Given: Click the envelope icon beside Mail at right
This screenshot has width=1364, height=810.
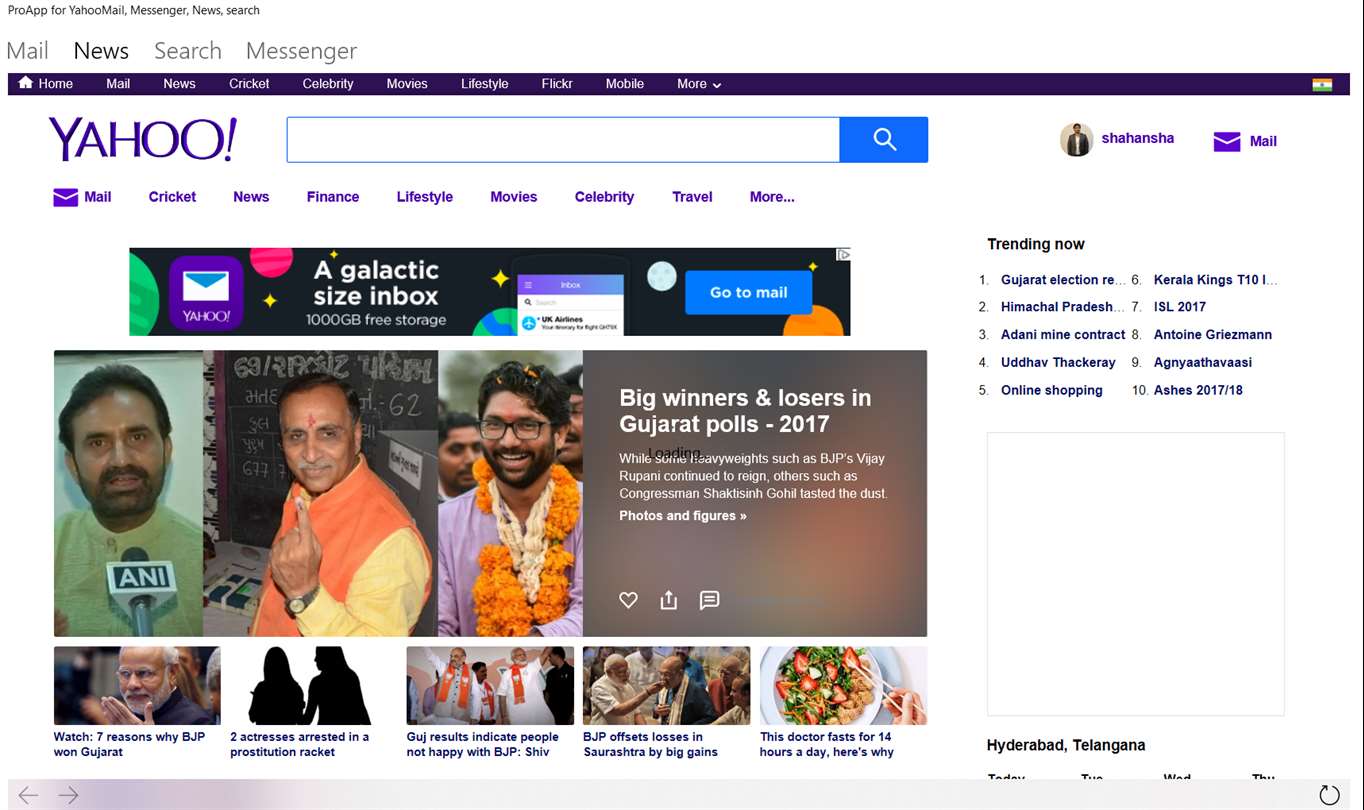Looking at the screenshot, I should click(x=1227, y=142).
